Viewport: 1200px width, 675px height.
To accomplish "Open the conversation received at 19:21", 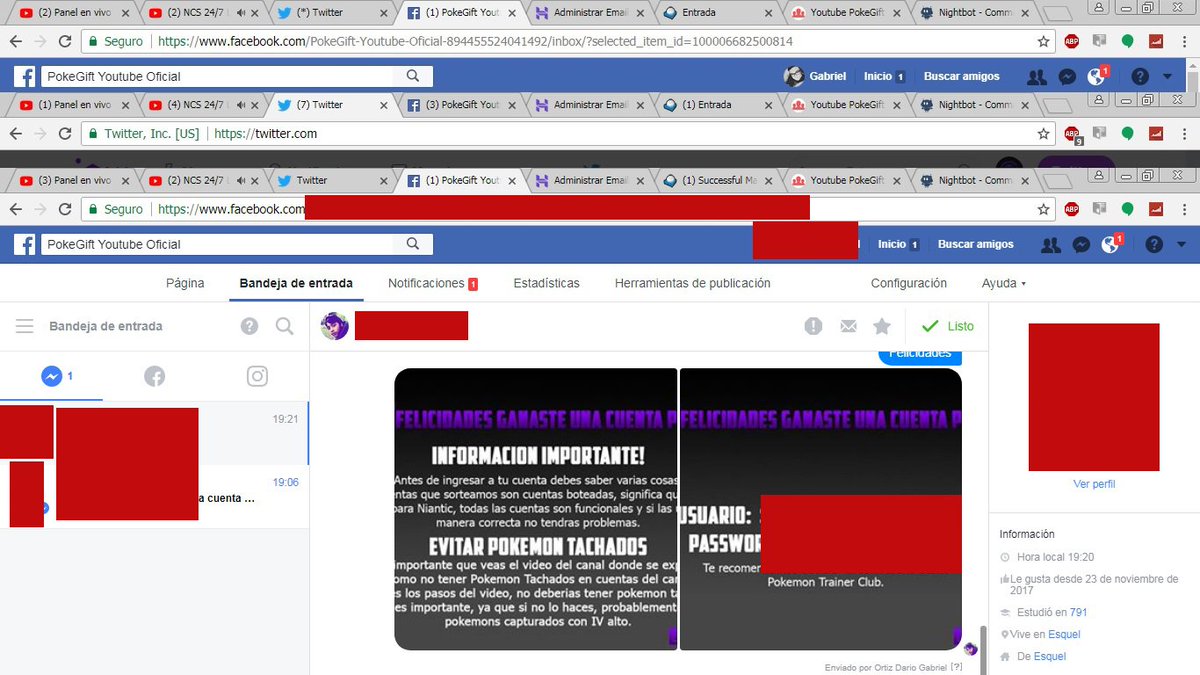I will point(154,434).
